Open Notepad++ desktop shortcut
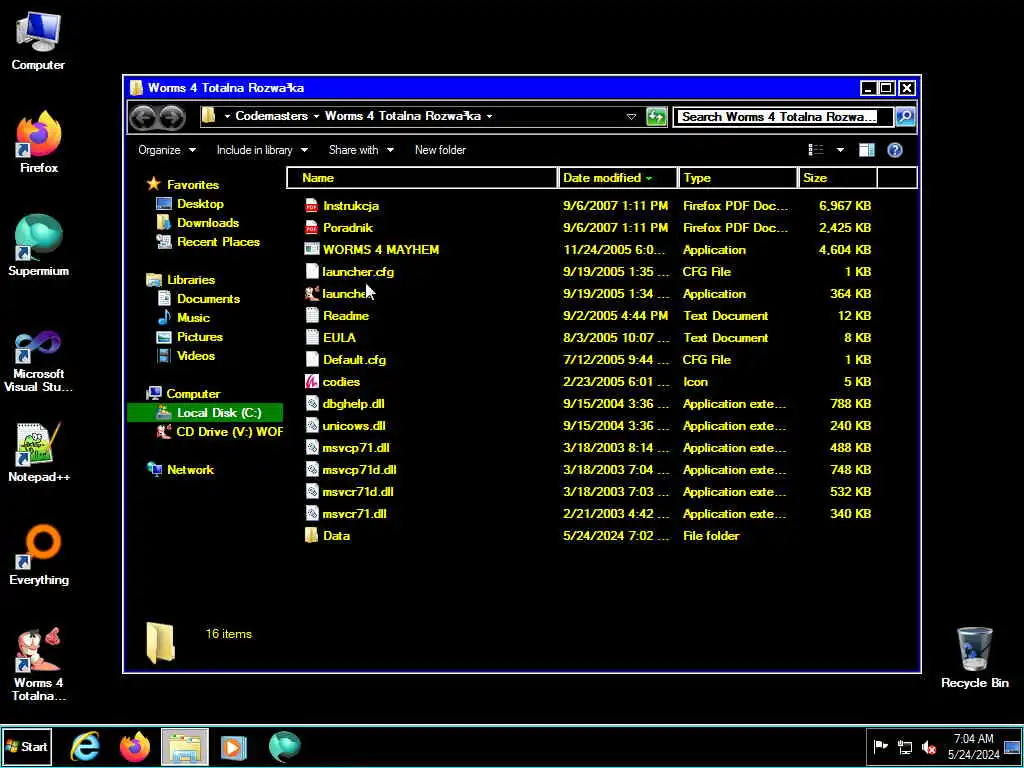Viewport: 1024px width, 768px height. (39, 452)
